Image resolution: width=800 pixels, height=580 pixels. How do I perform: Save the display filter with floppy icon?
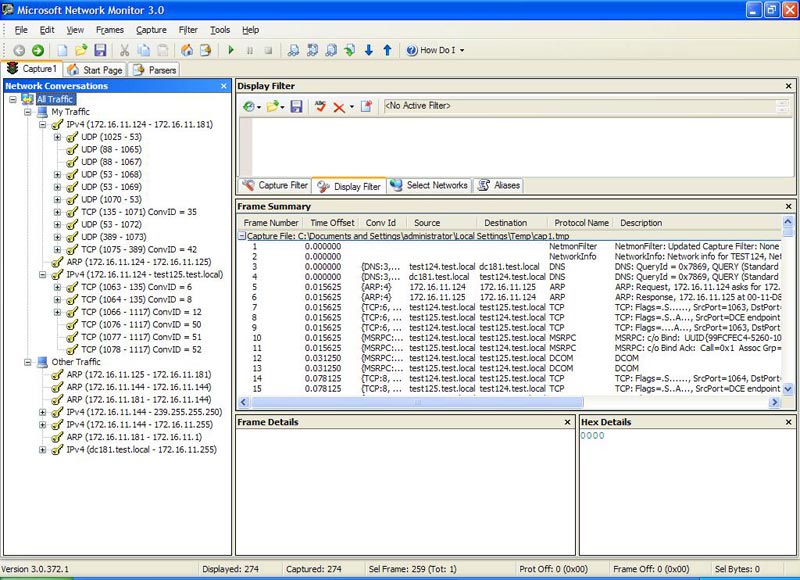[x=297, y=106]
